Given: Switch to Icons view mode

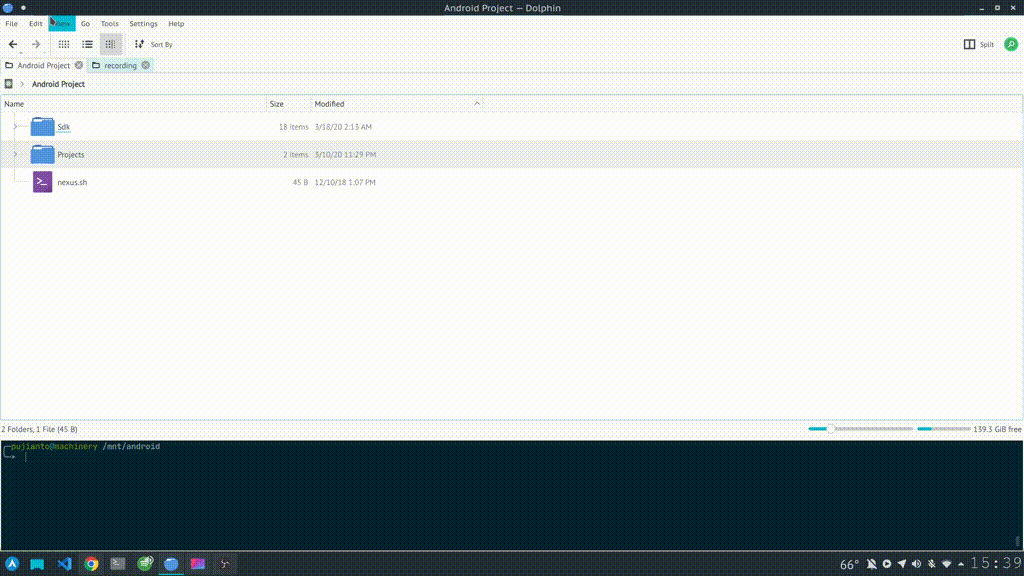Looking at the screenshot, I should pyautogui.click(x=64, y=44).
